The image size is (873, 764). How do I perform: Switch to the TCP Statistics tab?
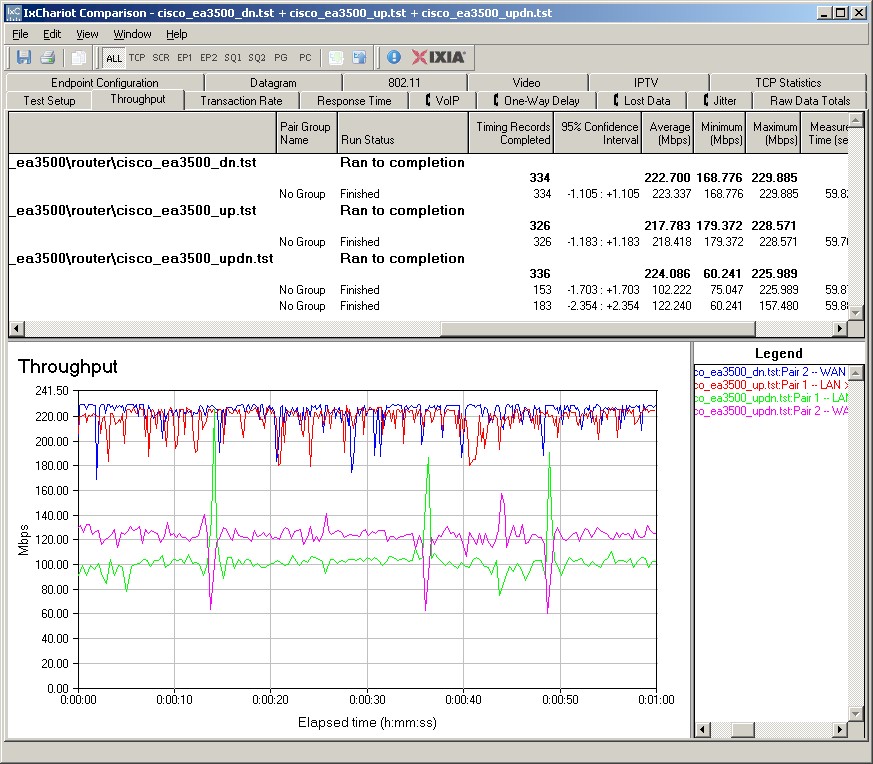(788, 82)
